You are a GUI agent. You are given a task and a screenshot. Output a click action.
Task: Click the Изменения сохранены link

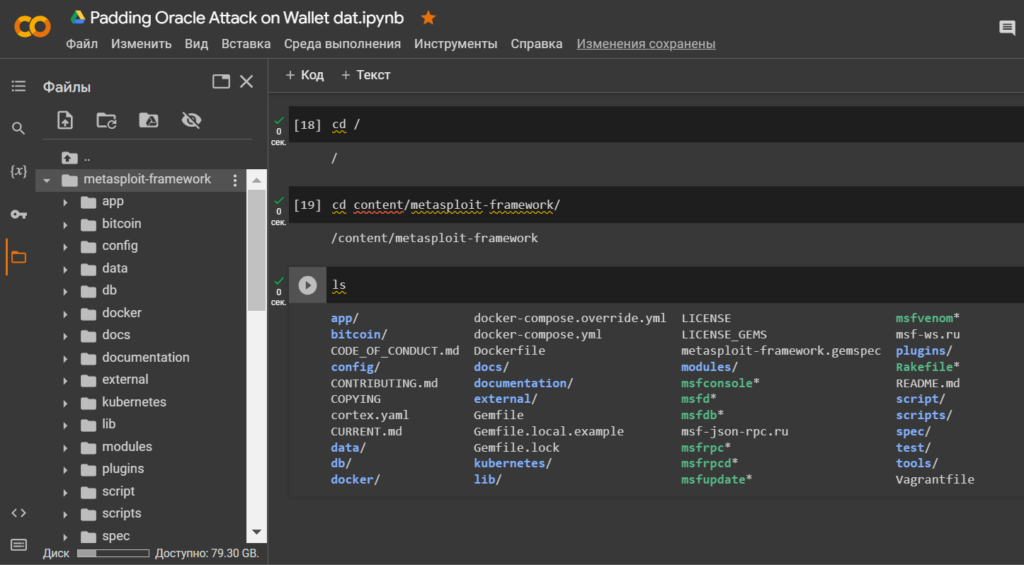[646, 44]
